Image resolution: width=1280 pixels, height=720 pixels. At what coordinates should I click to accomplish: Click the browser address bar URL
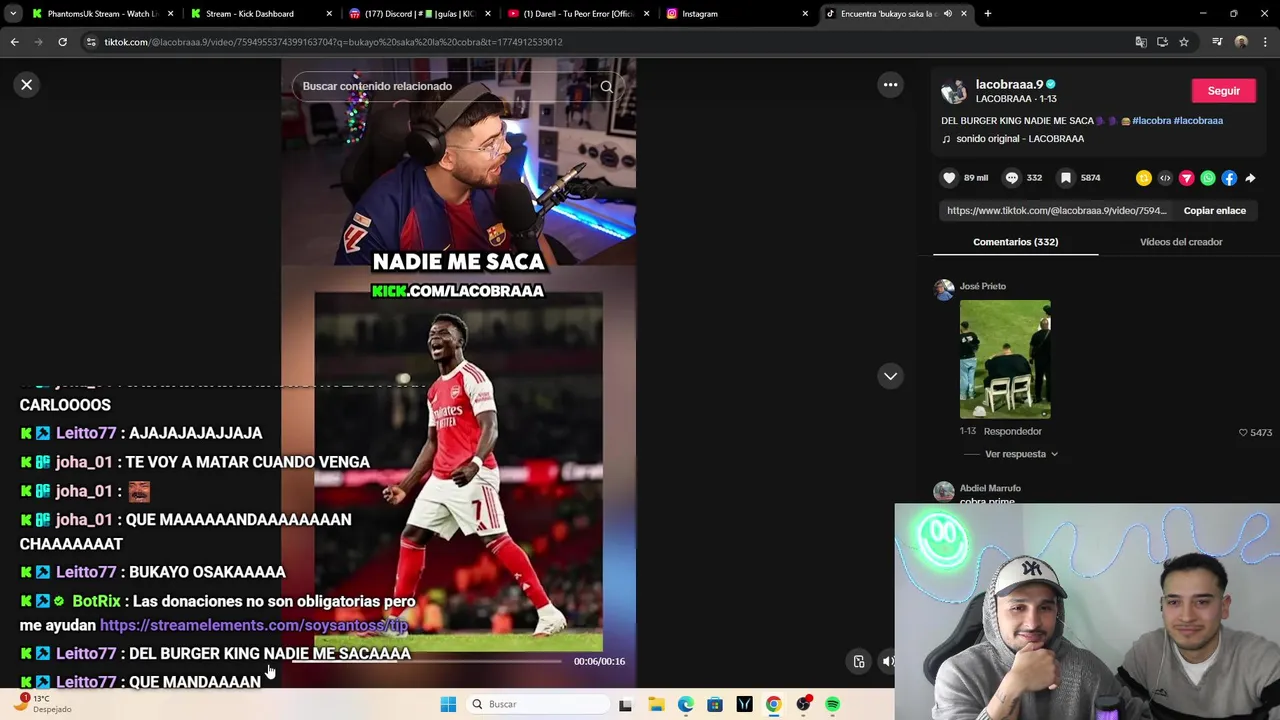(333, 42)
